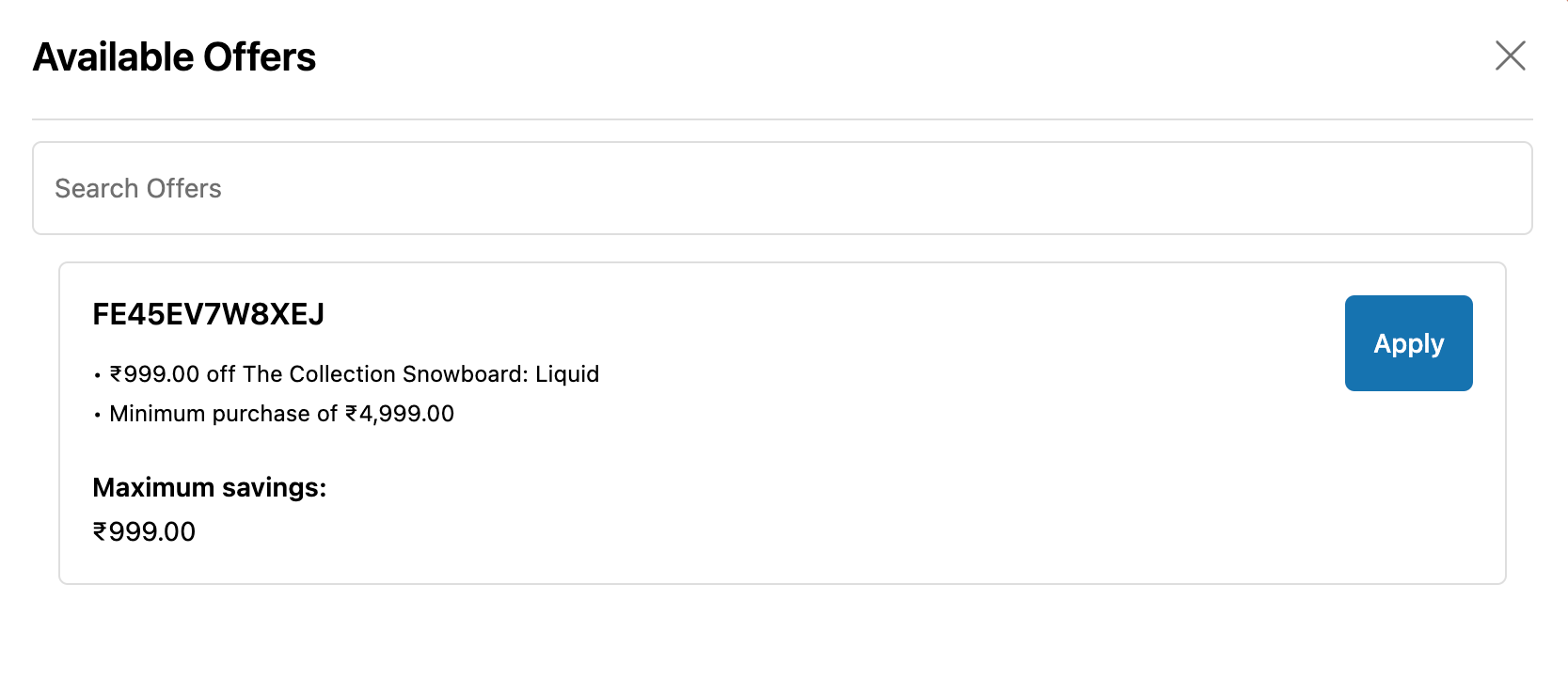Select the FE45EV7W8XEJ coupon code text
Viewport: 1568px width, 679px height.
click(208, 314)
